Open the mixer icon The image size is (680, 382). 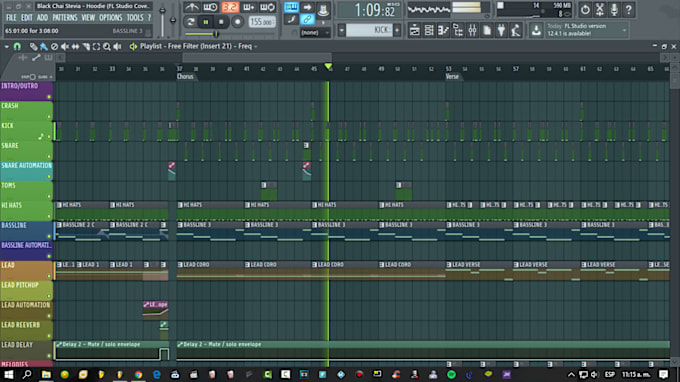pos(472,30)
